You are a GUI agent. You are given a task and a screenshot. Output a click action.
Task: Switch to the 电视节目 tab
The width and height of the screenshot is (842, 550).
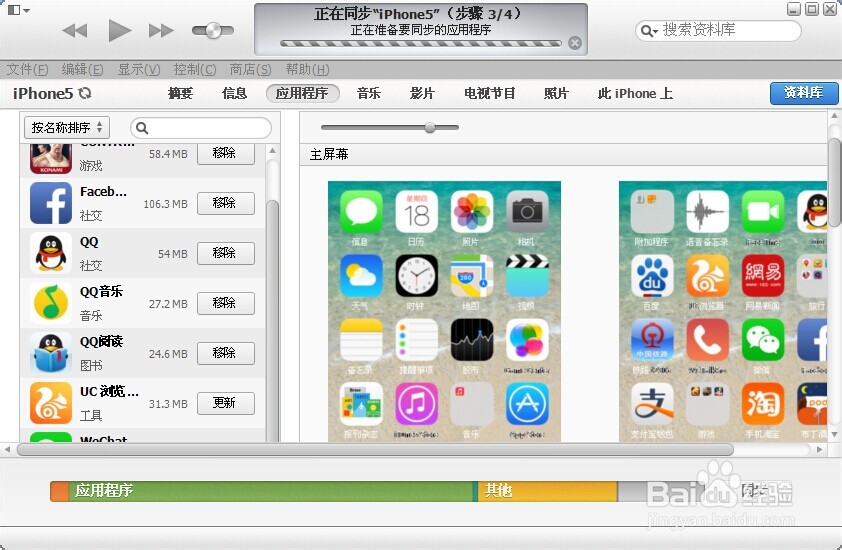click(x=490, y=93)
